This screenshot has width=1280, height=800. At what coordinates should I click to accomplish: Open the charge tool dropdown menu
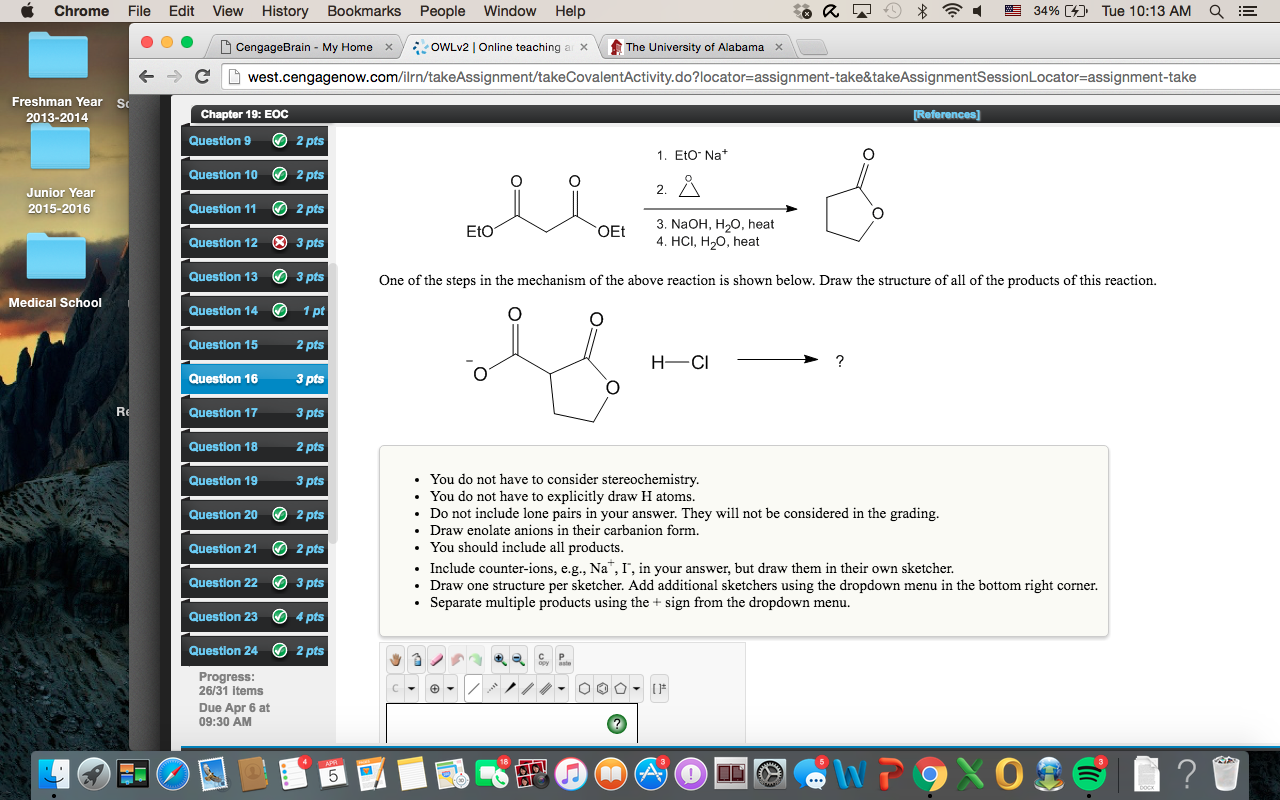[x=450, y=688]
